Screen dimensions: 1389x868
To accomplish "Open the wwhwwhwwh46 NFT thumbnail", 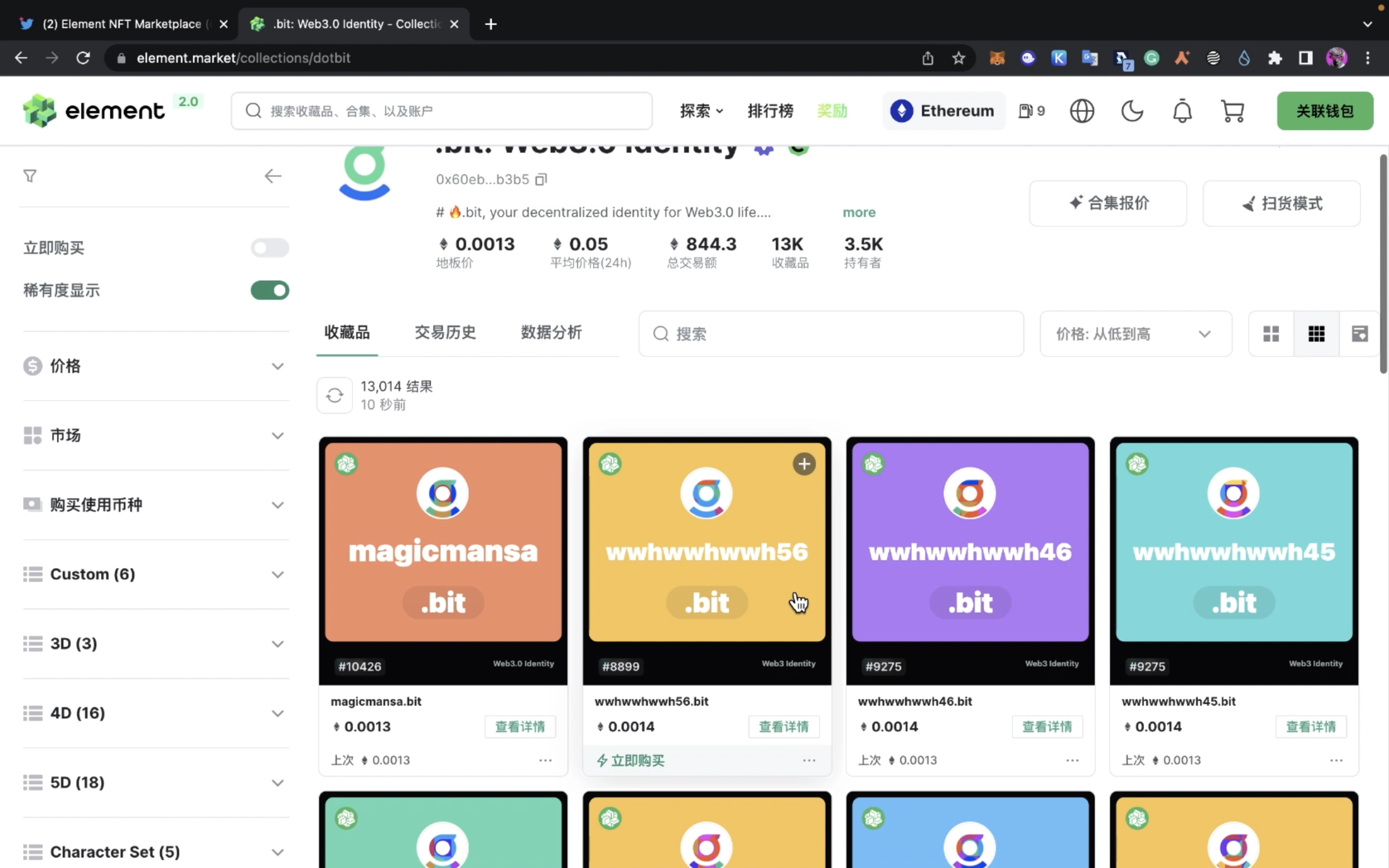I will (970, 561).
